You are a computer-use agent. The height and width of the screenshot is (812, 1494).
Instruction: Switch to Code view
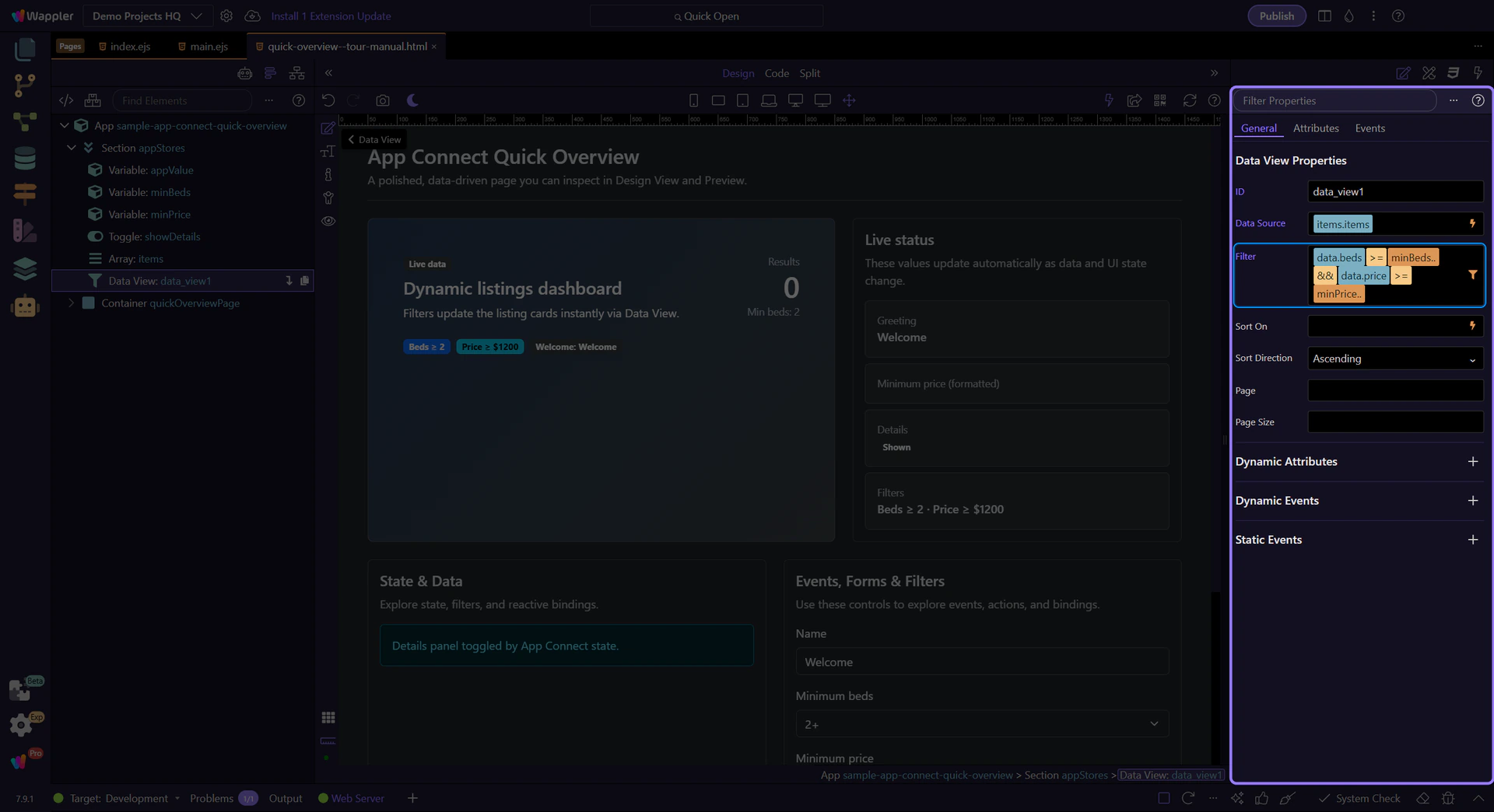coord(776,73)
